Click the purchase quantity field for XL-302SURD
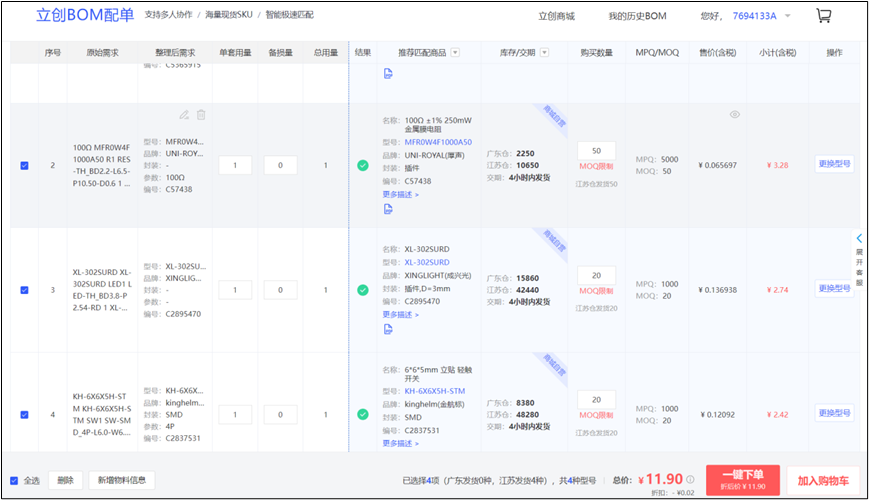Screen dimensions: 869x500 click(x=596, y=275)
